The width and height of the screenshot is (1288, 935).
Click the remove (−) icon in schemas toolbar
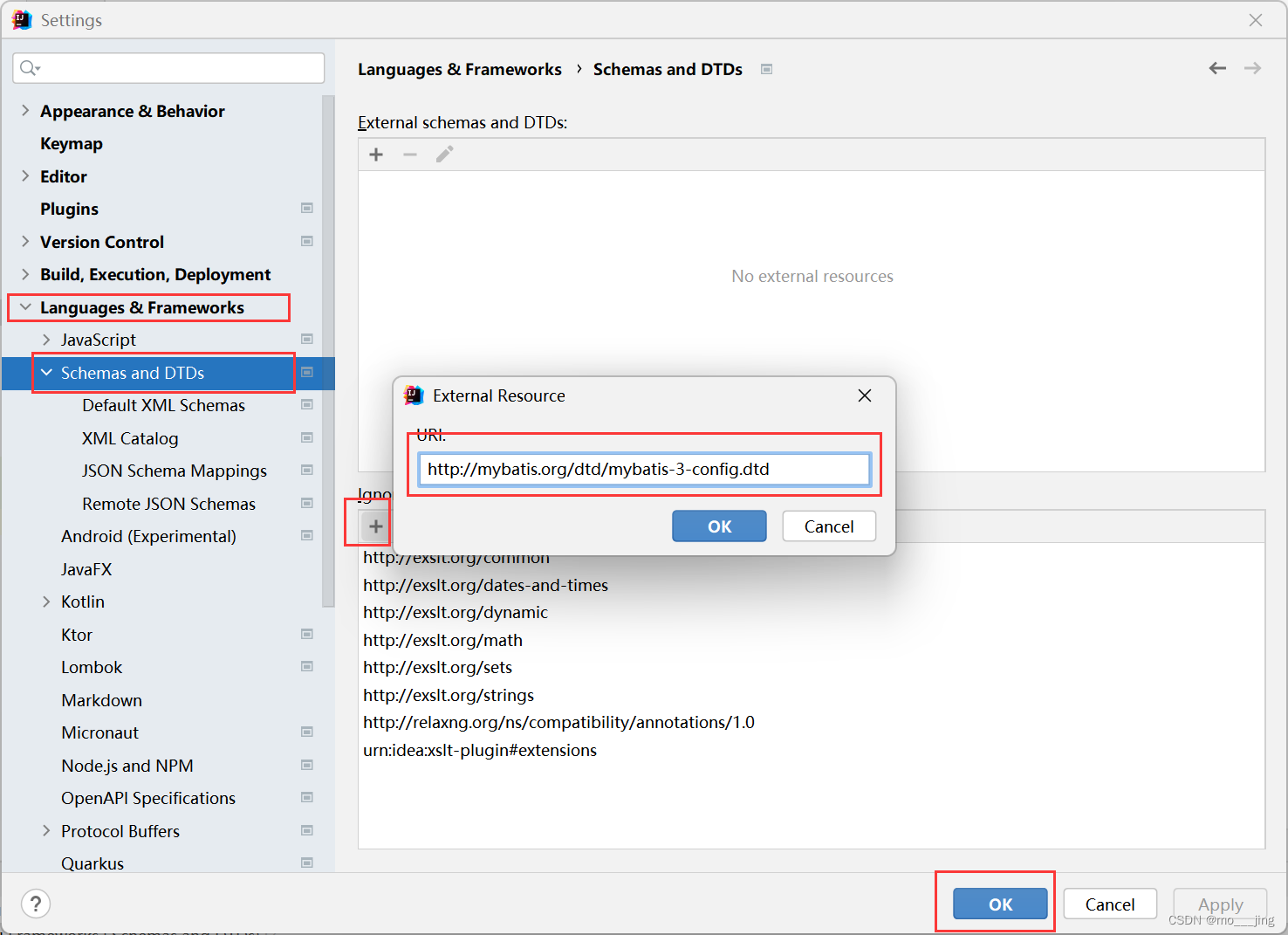point(409,155)
